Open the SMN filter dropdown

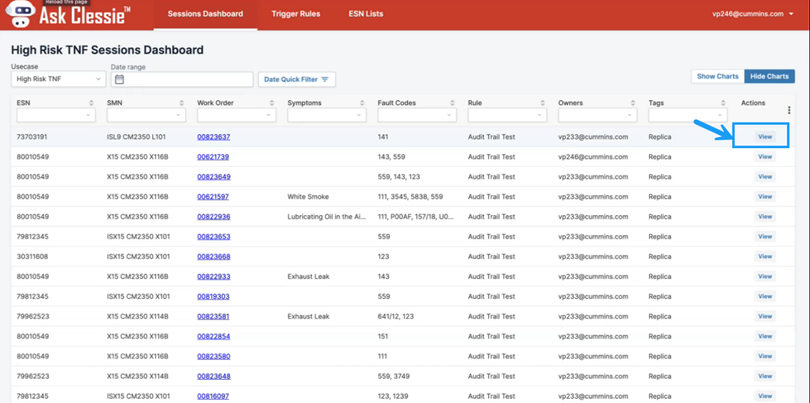click(x=146, y=115)
